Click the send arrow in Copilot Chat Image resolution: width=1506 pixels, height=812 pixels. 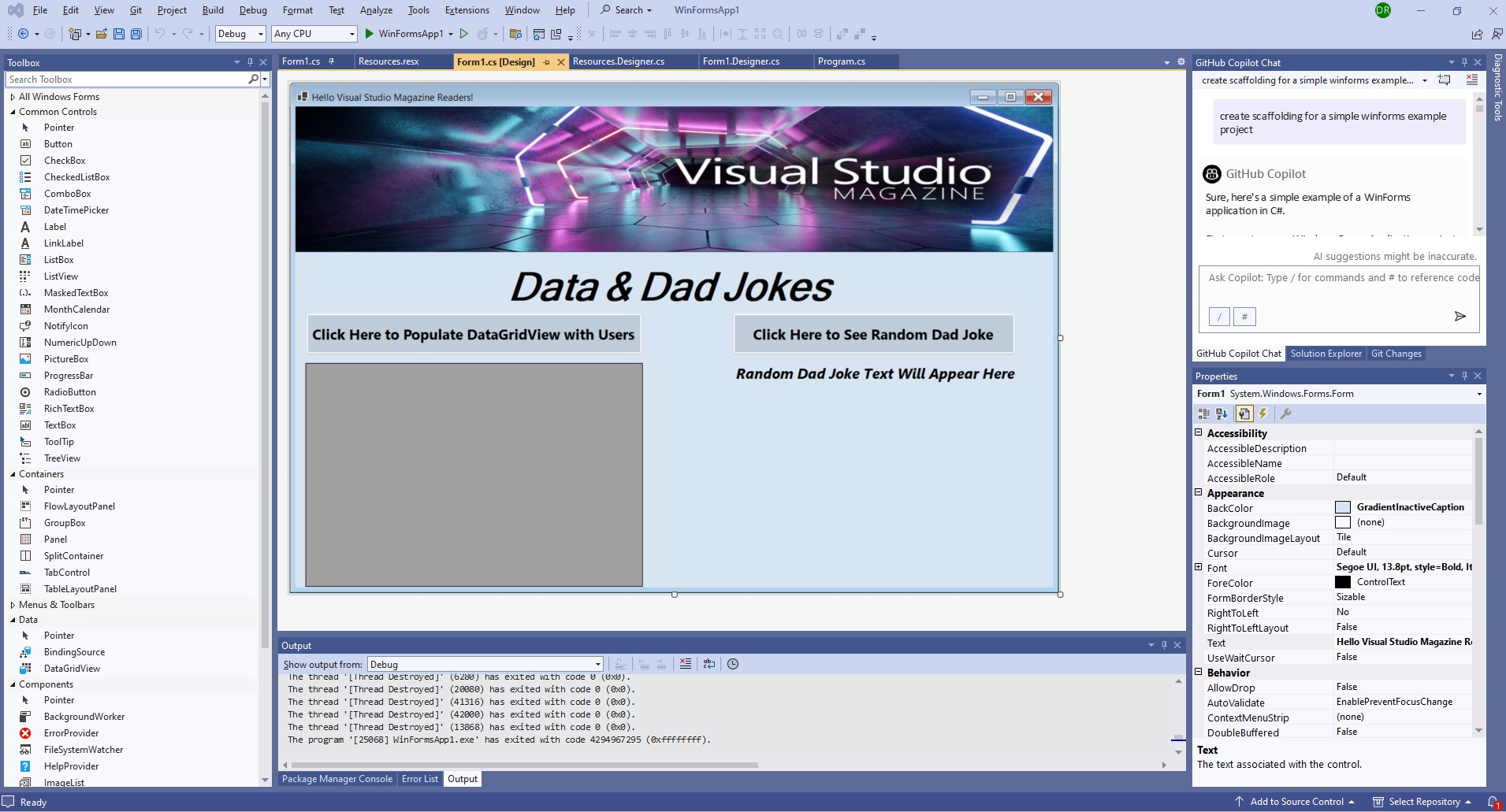click(1460, 316)
